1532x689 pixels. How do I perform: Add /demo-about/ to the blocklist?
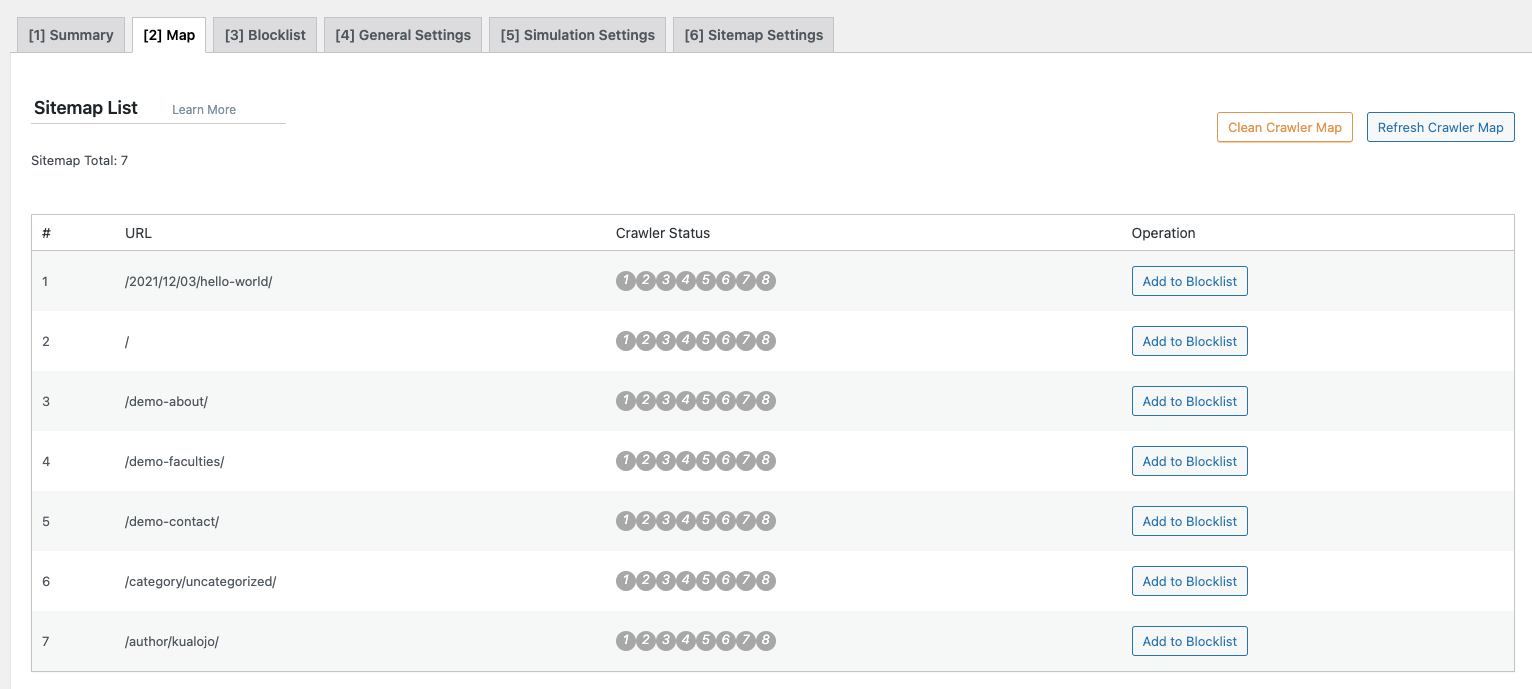tap(1190, 401)
